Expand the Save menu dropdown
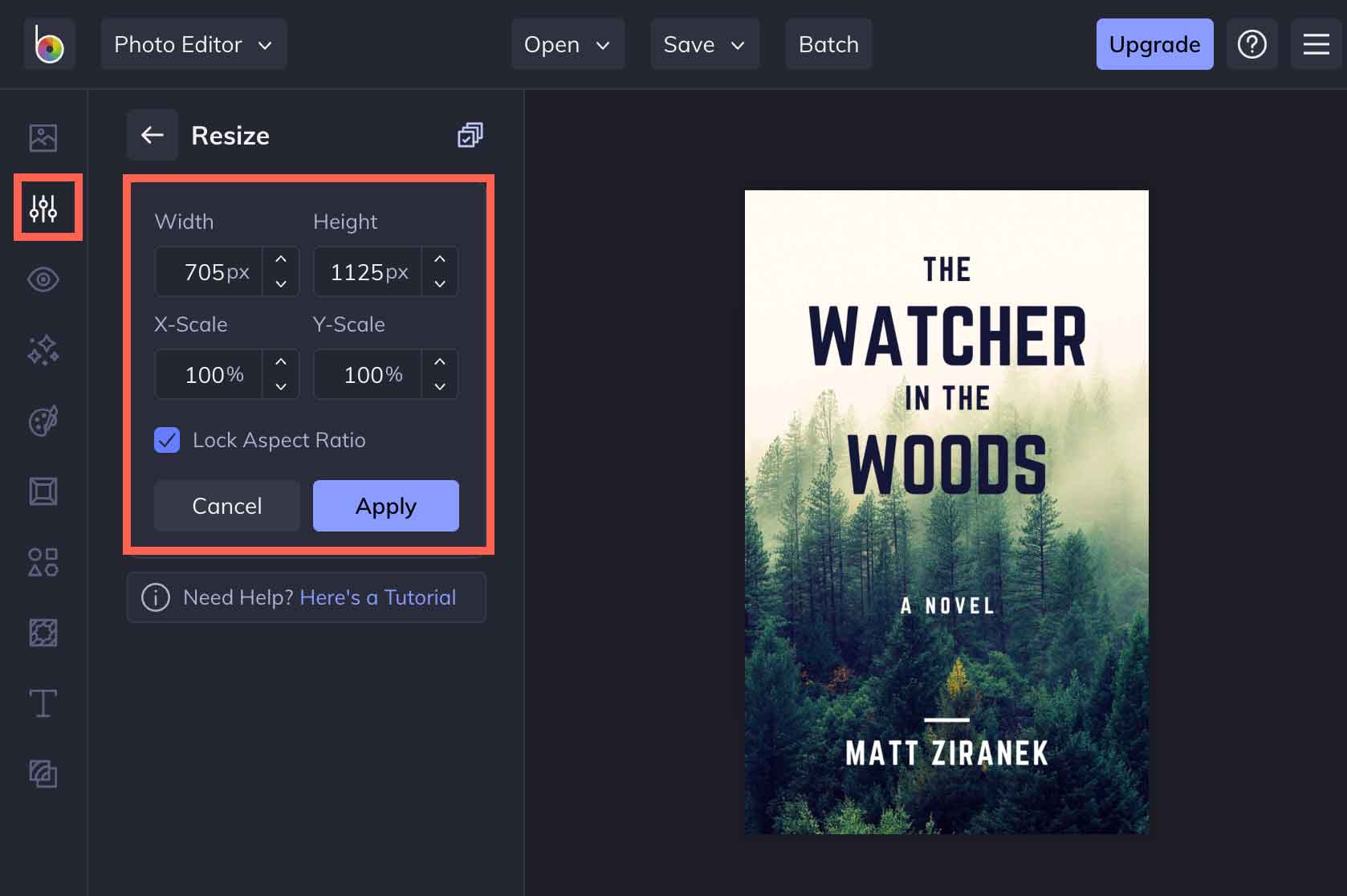Image resolution: width=1347 pixels, height=896 pixels. (x=705, y=44)
